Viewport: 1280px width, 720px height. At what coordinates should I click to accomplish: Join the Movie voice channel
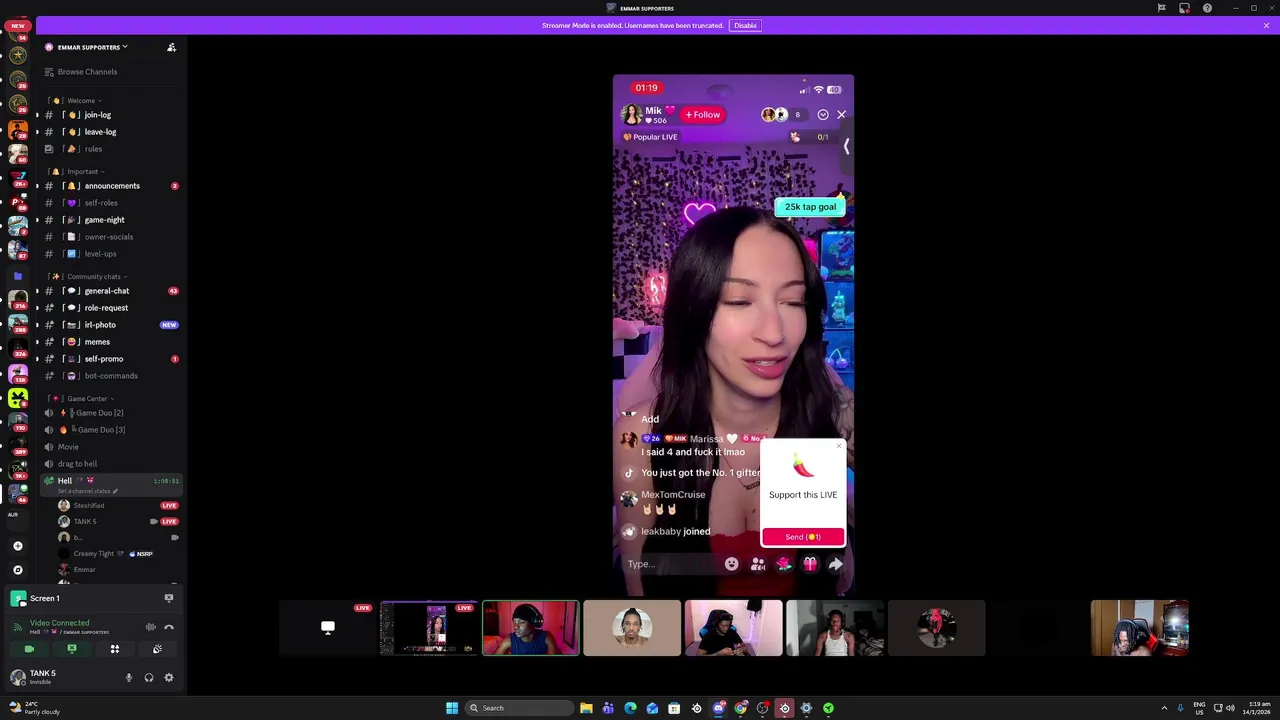(x=110, y=447)
